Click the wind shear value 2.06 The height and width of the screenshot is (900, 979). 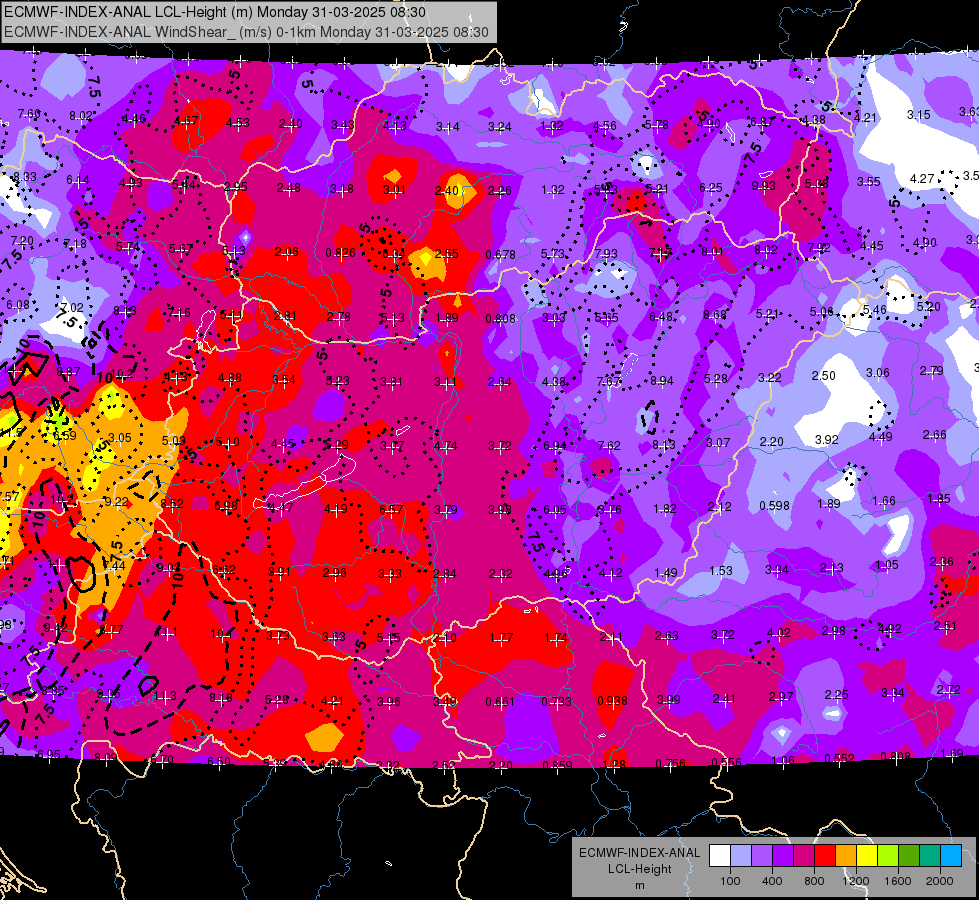287,252
